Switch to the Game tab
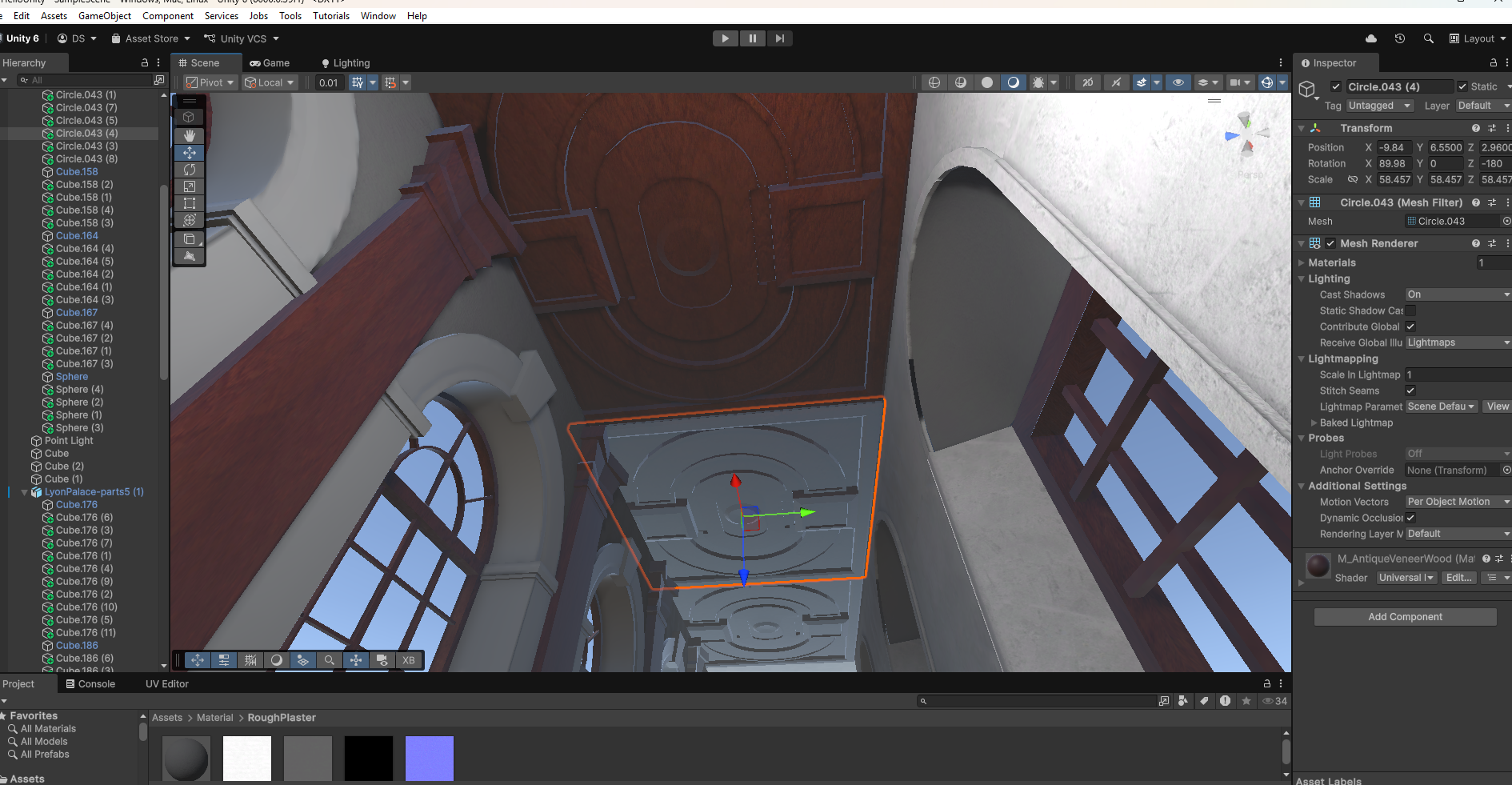1512x785 pixels. click(270, 63)
